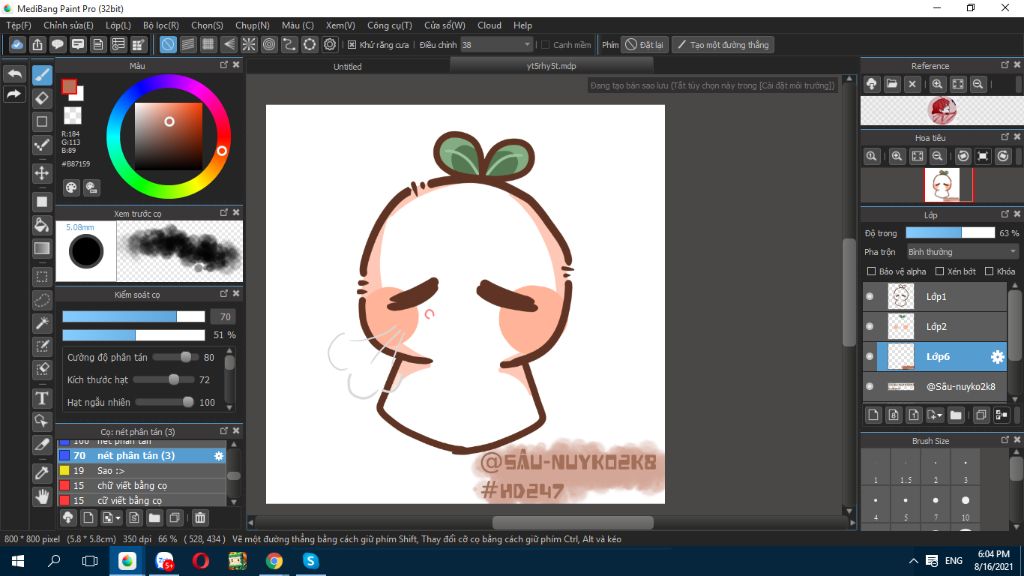The height and width of the screenshot is (576, 1024).
Task: Select the Bucket fill tool
Action: (42, 225)
